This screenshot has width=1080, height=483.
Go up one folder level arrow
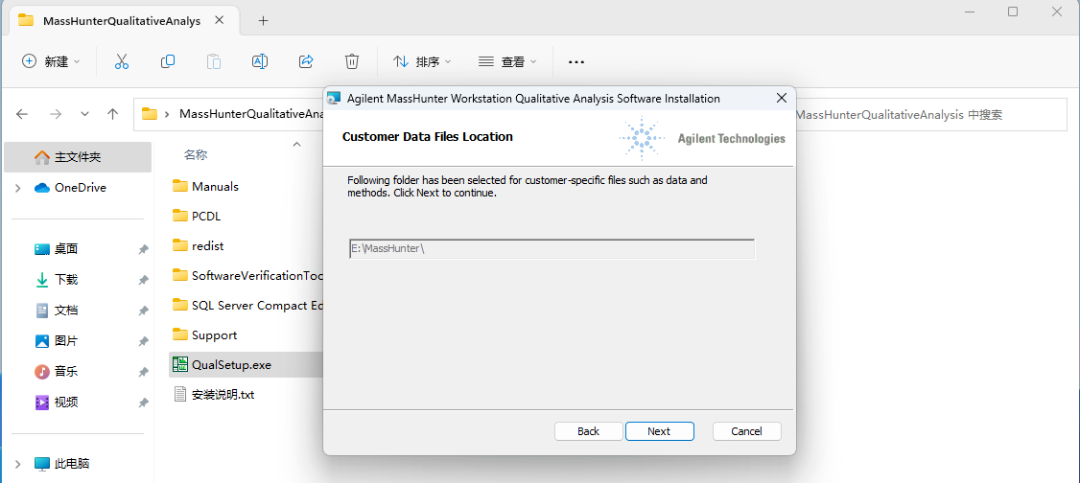113,114
